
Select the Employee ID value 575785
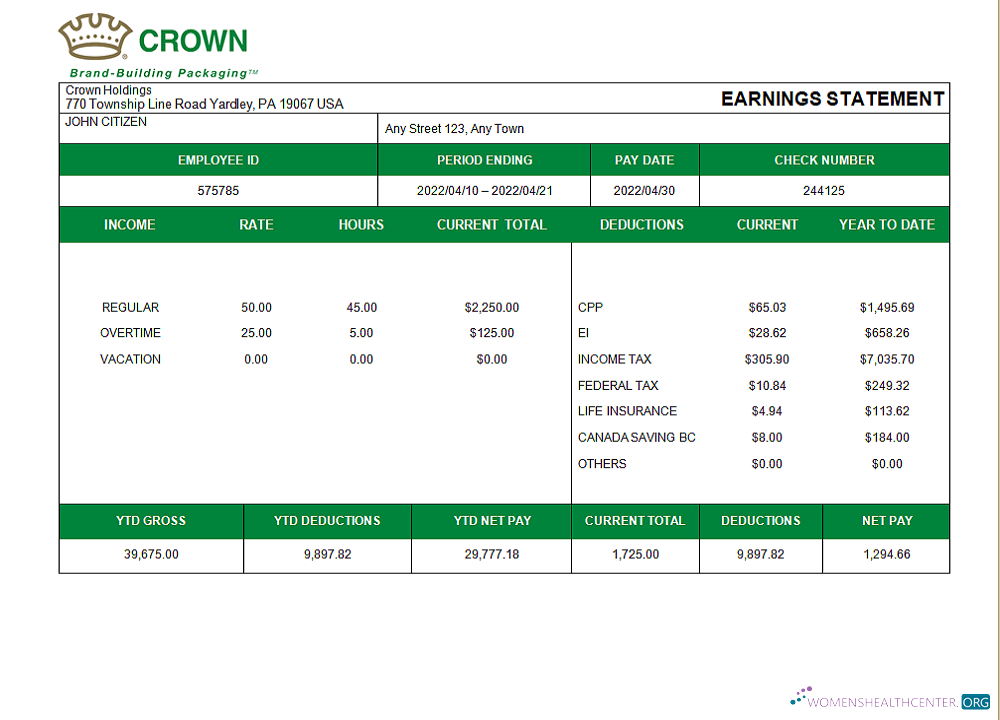(x=218, y=190)
